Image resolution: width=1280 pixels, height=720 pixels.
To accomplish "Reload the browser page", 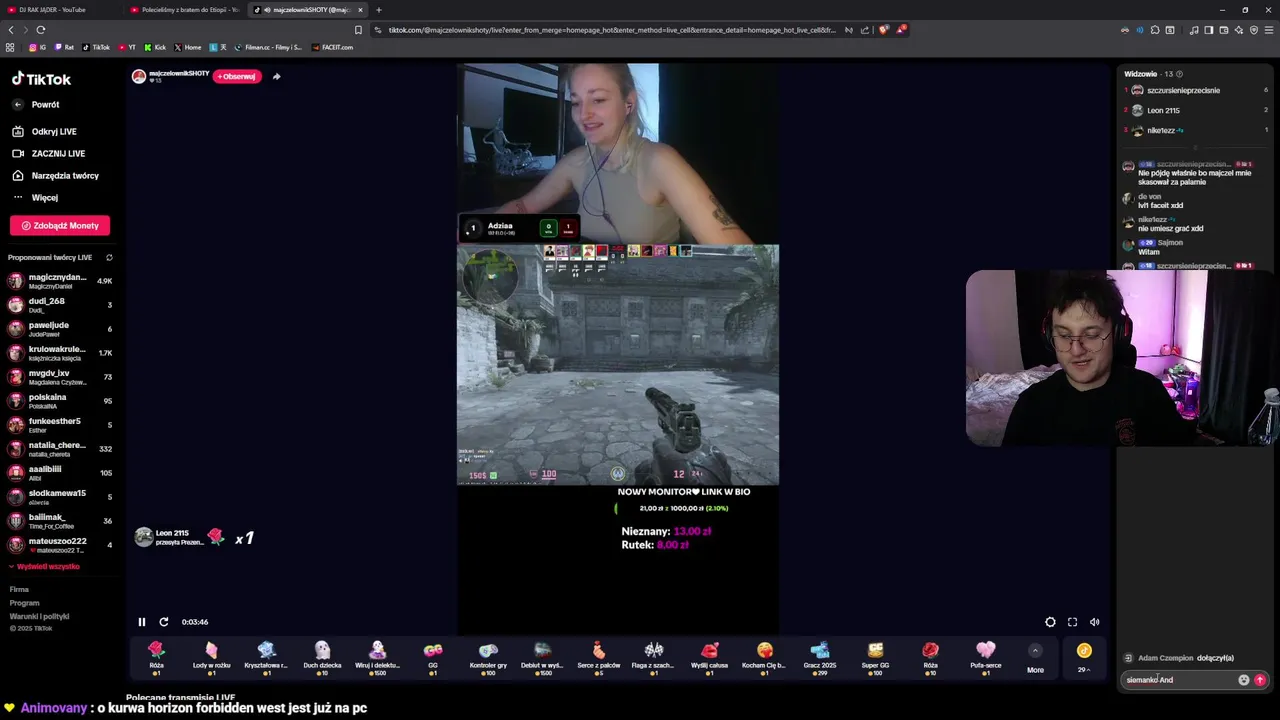I will 40,30.
